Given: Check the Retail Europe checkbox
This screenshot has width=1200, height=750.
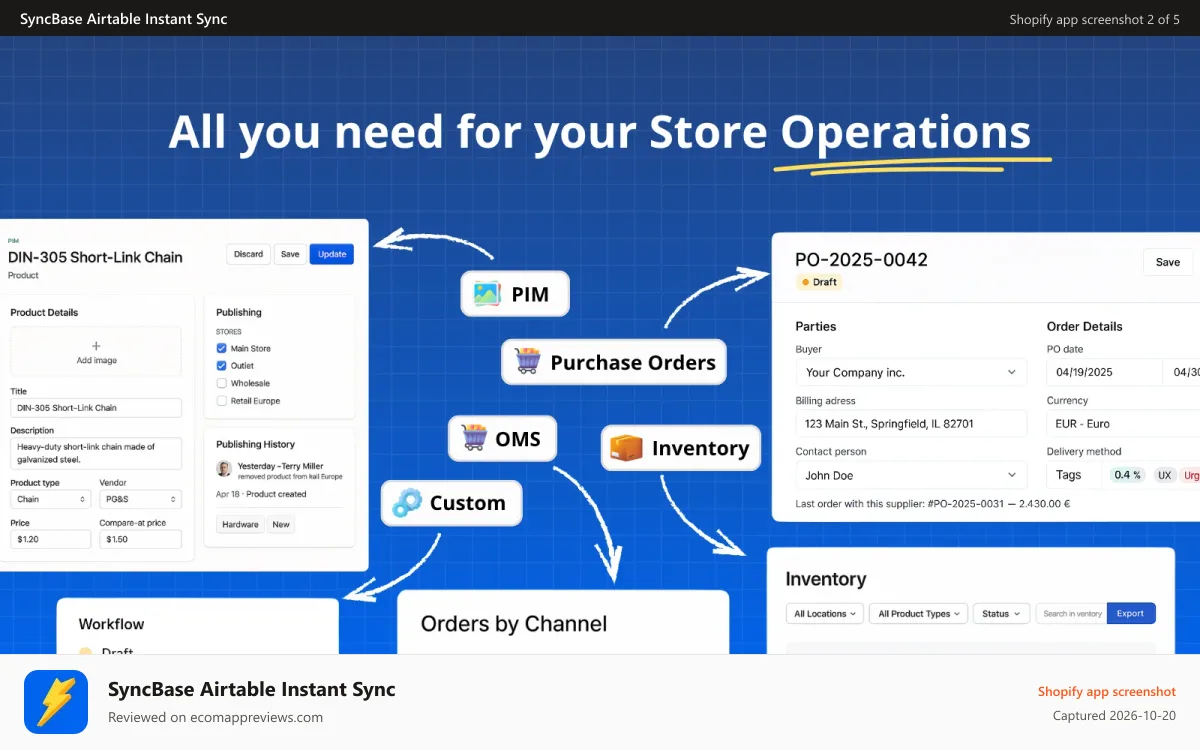Looking at the screenshot, I should click(222, 400).
